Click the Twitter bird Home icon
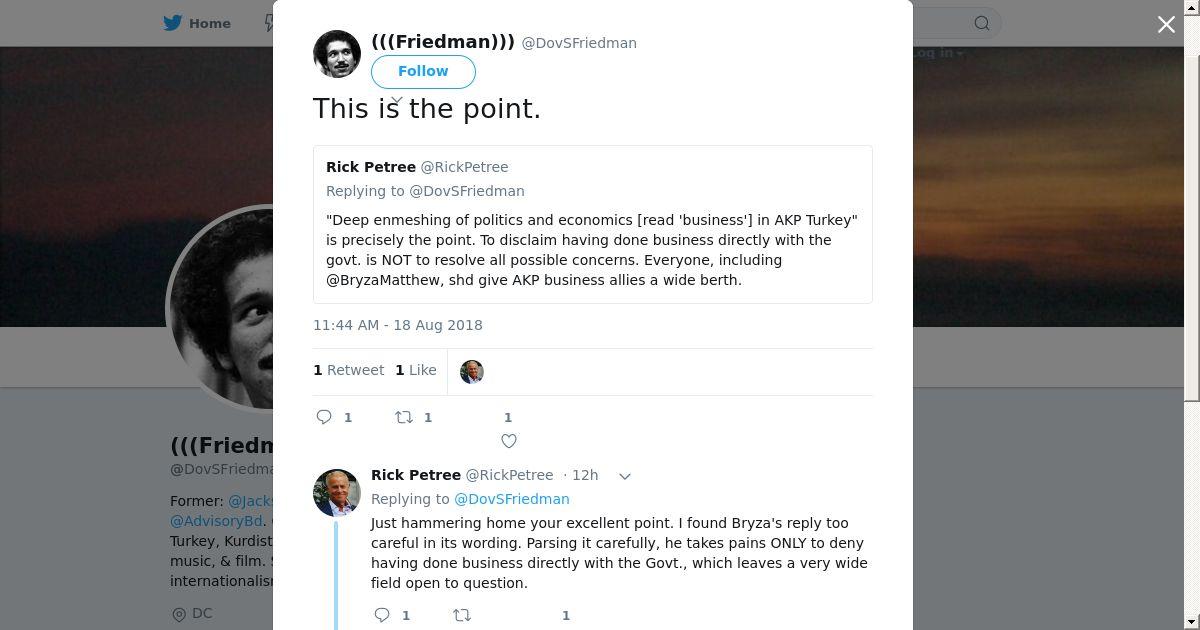This screenshot has height=630, width=1200. [x=173, y=23]
